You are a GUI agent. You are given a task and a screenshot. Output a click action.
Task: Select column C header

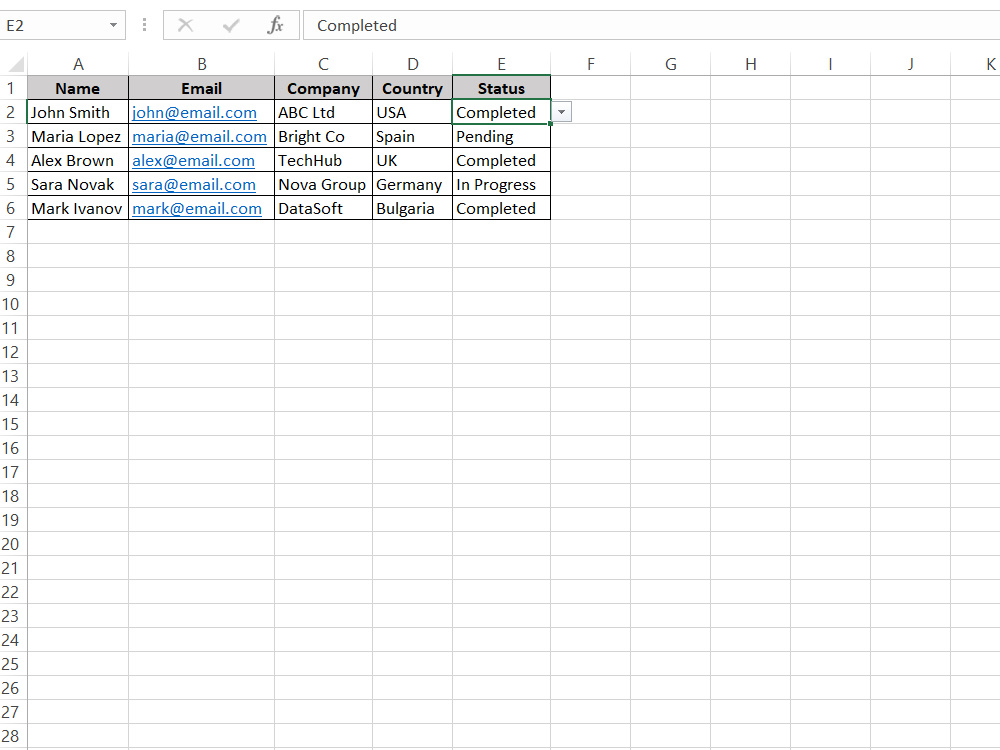click(323, 64)
